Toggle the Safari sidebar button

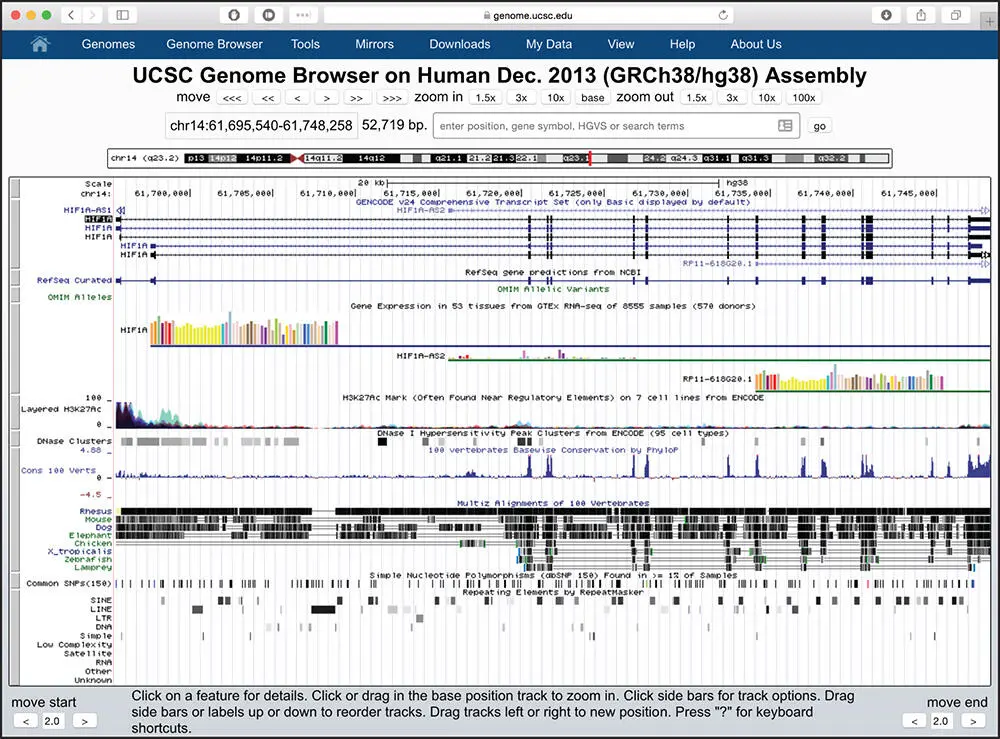tap(122, 15)
